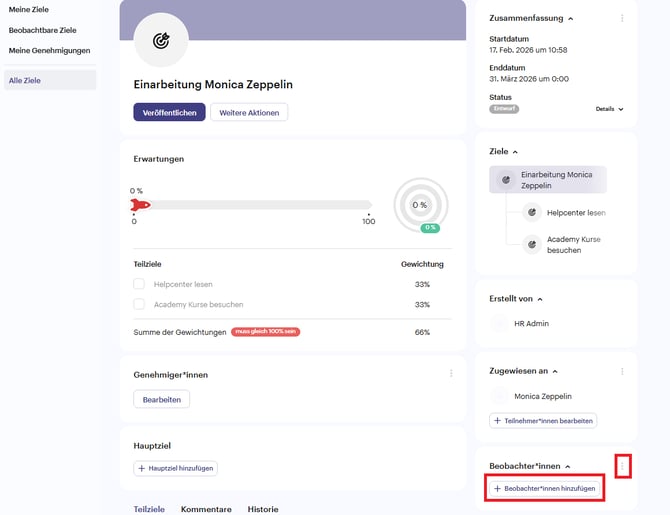Open Beobachtbare Ziele in the sidebar
This screenshot has height=515, width=670.
coord(42,30)
